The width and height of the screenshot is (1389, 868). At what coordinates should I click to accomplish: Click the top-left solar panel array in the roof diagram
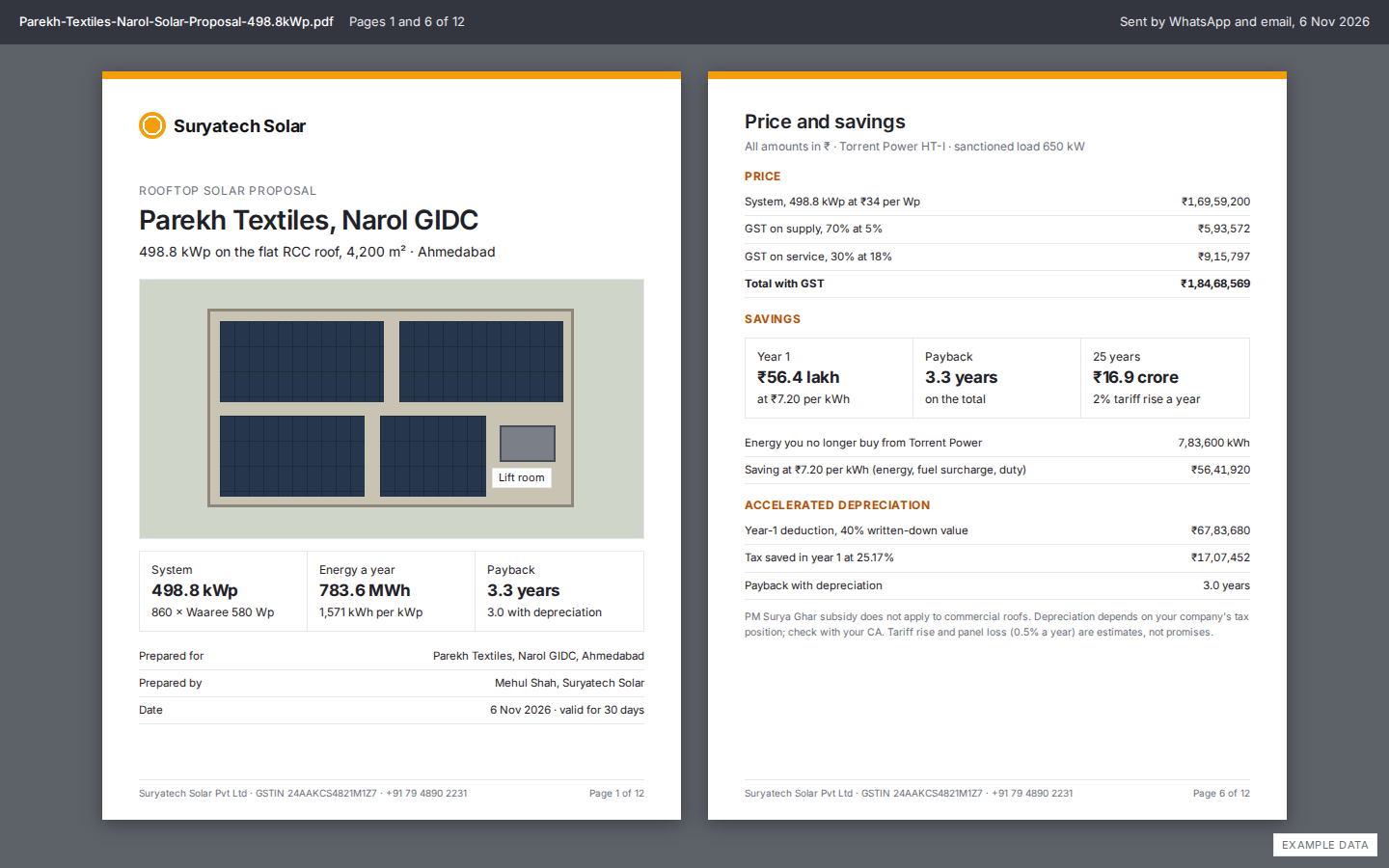[x=302, y=362]
